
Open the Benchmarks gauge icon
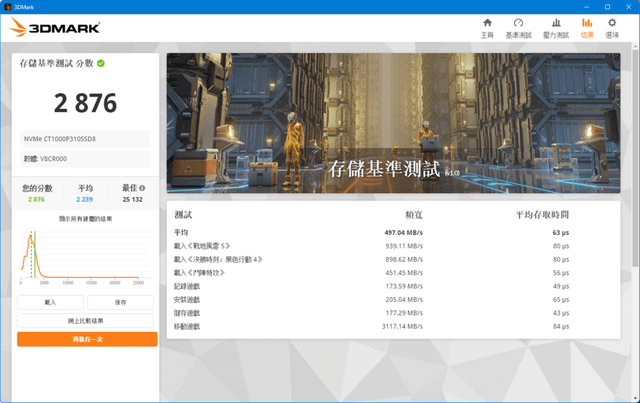(518, 23)
